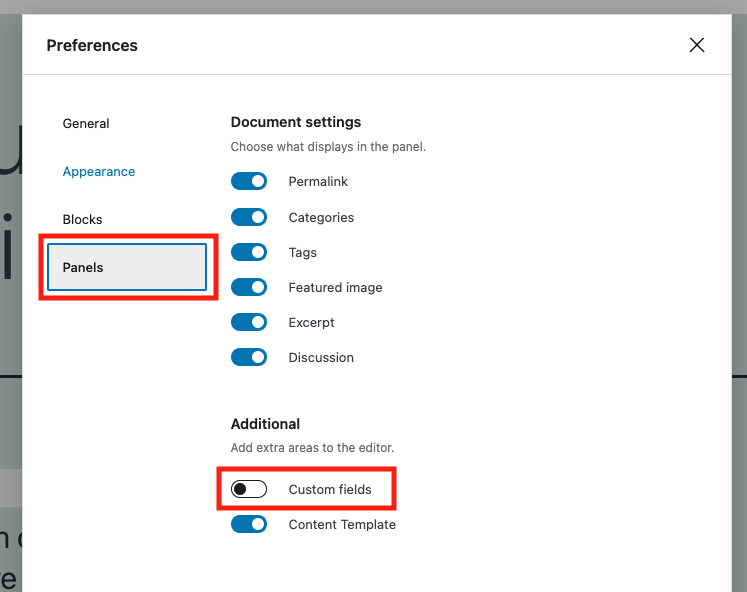Image resolution: width=747 pixels, height=592 pixels.
Task: Turn off the Categories toggle switch
Action: (x=249, y=217)
